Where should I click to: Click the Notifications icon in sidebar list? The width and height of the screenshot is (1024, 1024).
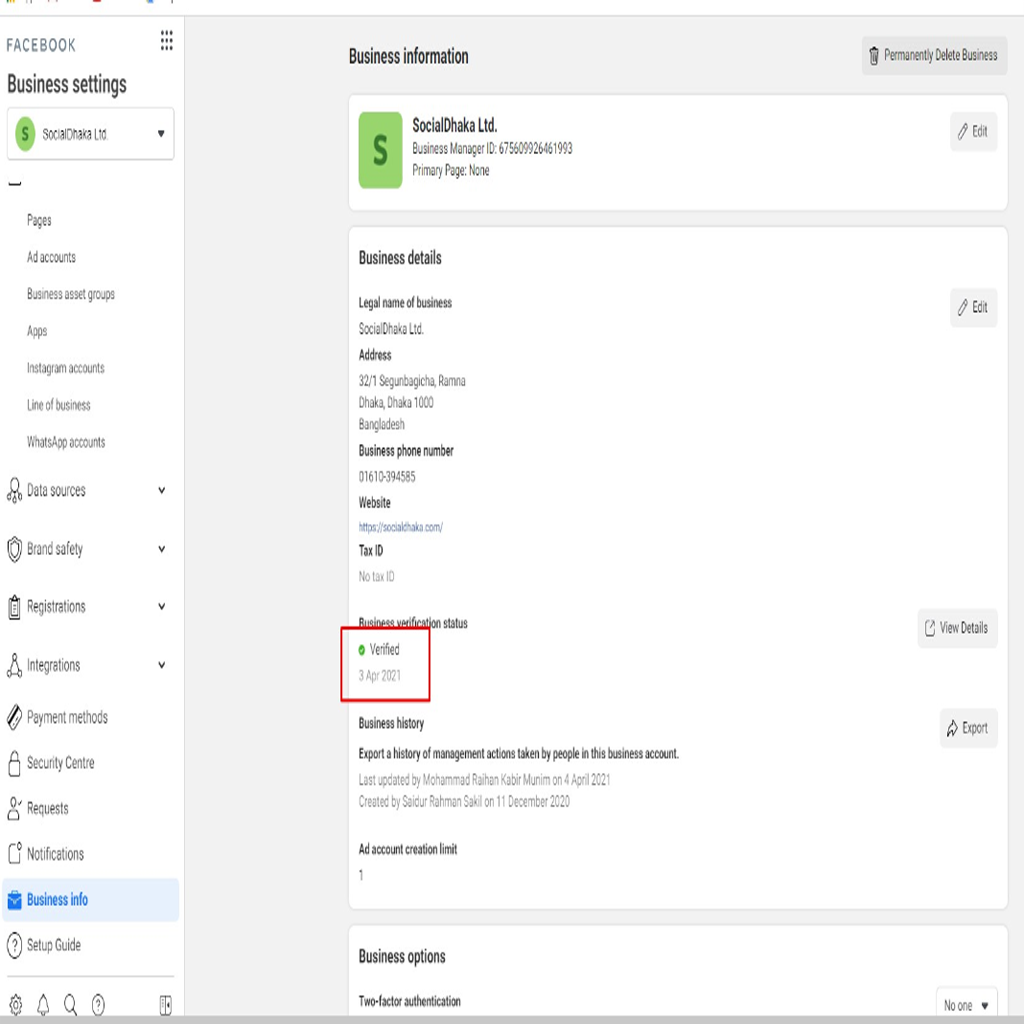(14, 854)
